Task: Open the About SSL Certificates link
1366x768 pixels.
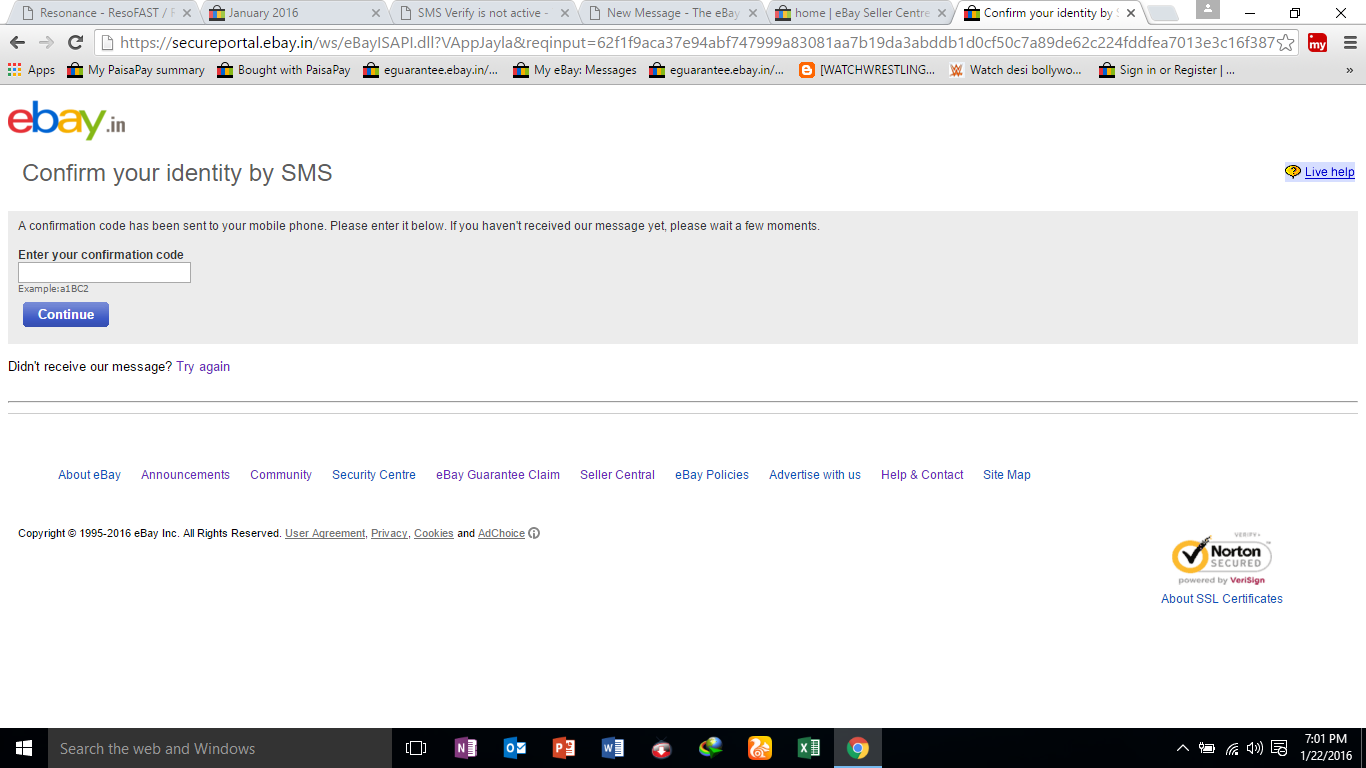Action: pos(1222,599)
